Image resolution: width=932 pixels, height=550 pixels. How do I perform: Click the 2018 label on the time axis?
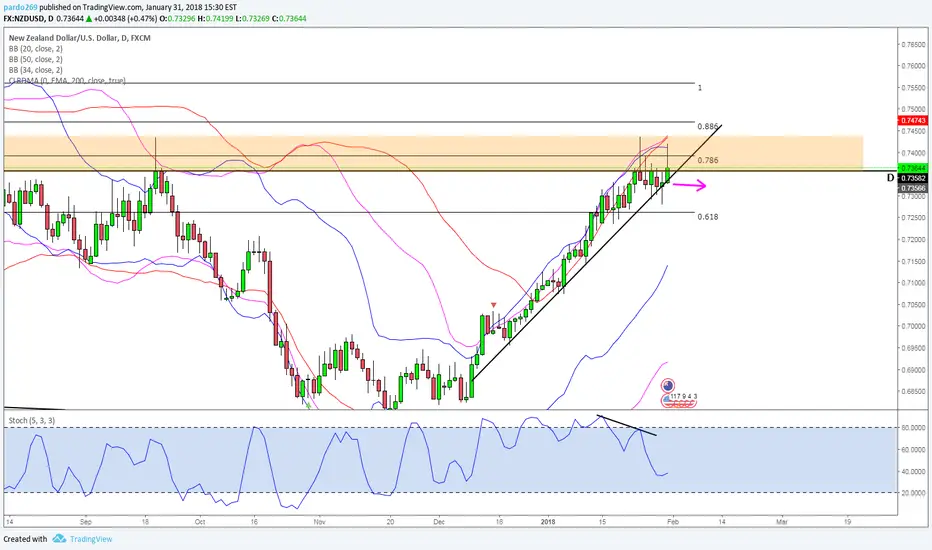coord(548,522)
